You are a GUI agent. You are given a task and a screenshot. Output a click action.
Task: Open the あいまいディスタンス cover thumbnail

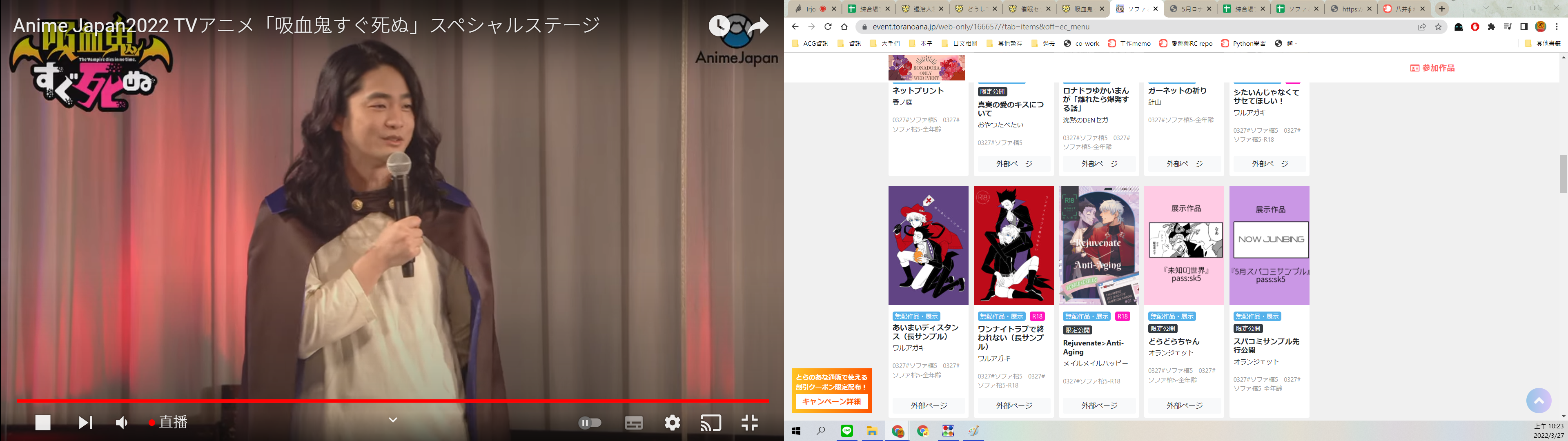(928, 245)
